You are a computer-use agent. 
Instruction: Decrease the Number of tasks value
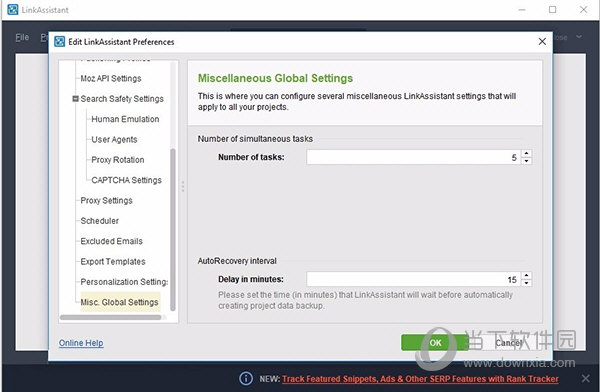coord(527,161)
